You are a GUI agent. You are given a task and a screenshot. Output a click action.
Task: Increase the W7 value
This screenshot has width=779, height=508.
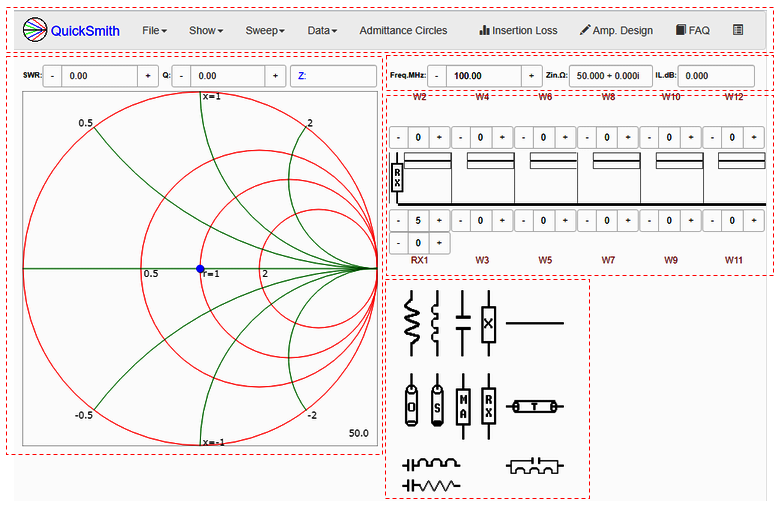[x=628, y=220]
